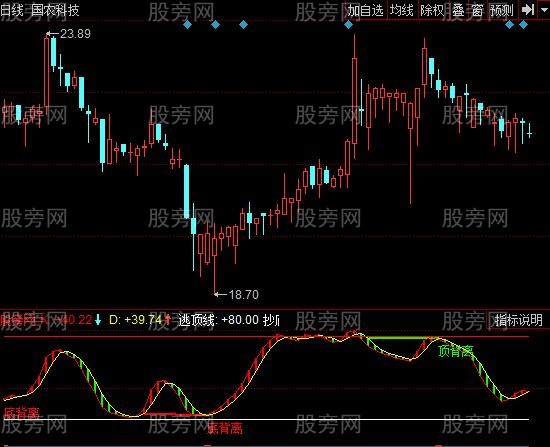The width and height of the screenshot is (550, 447).
Task: Click the 加自选 add-to-watchlist button
Action: [x=365, y=10]
